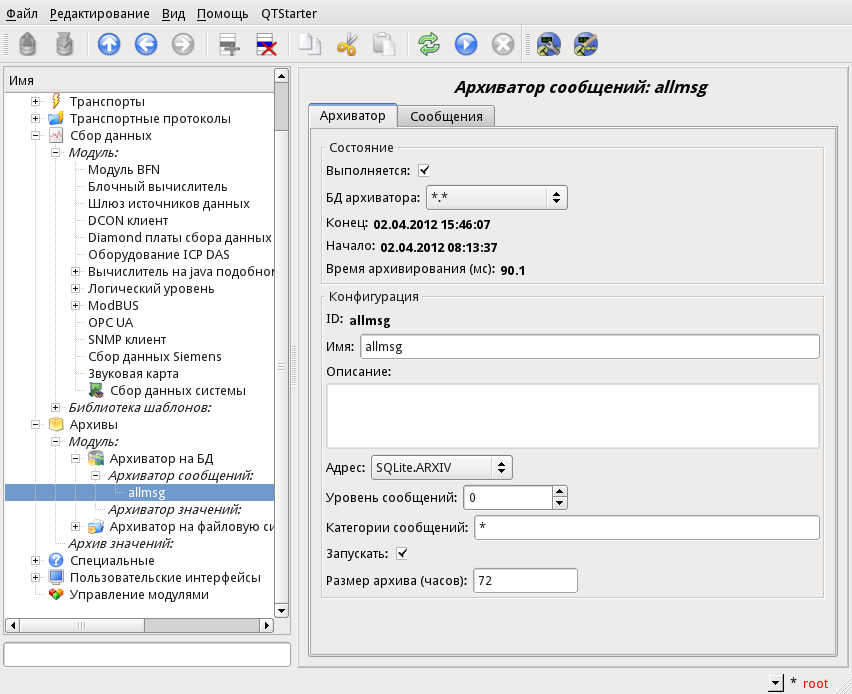Click the green Refresh arrows icon
The image size is (852, 694).
click(x=429, y=45)
